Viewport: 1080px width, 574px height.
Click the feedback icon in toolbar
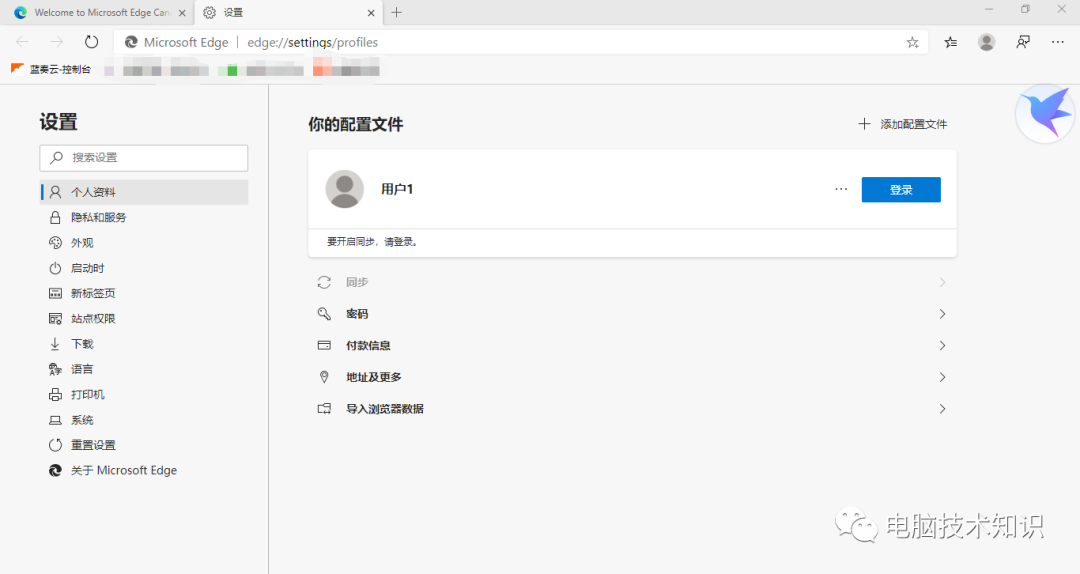1023,43
